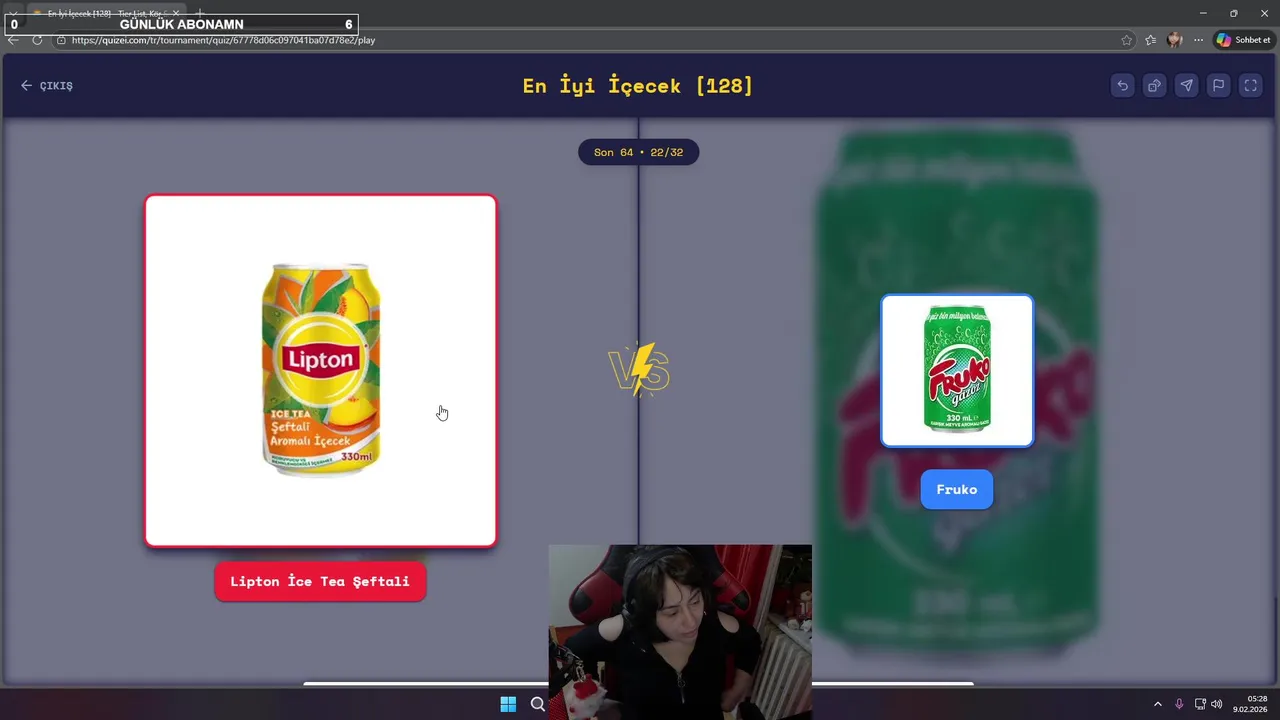Click the browser address bar URL

point(223,40)
